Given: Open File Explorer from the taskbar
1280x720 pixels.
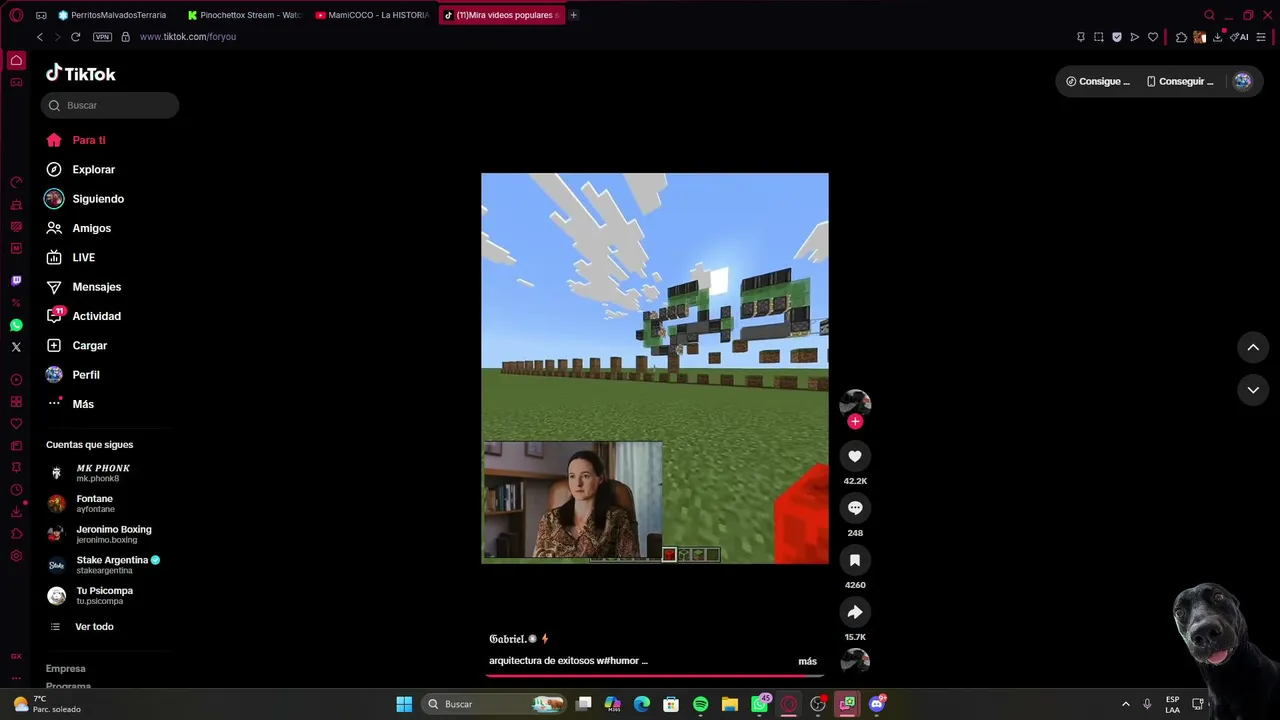Looking at the screenshot, I should [730, 704].
